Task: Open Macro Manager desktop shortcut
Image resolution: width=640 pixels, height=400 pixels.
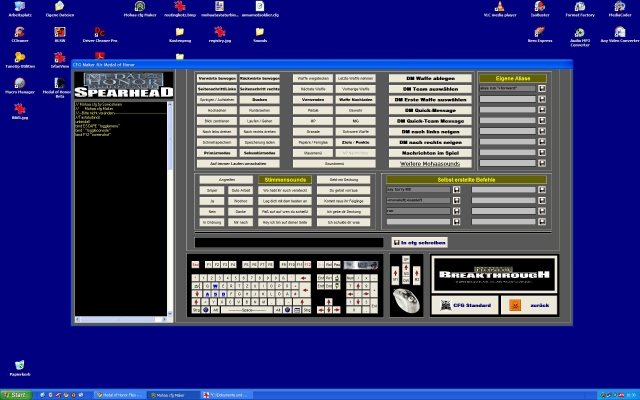Action: coord(20,86)
